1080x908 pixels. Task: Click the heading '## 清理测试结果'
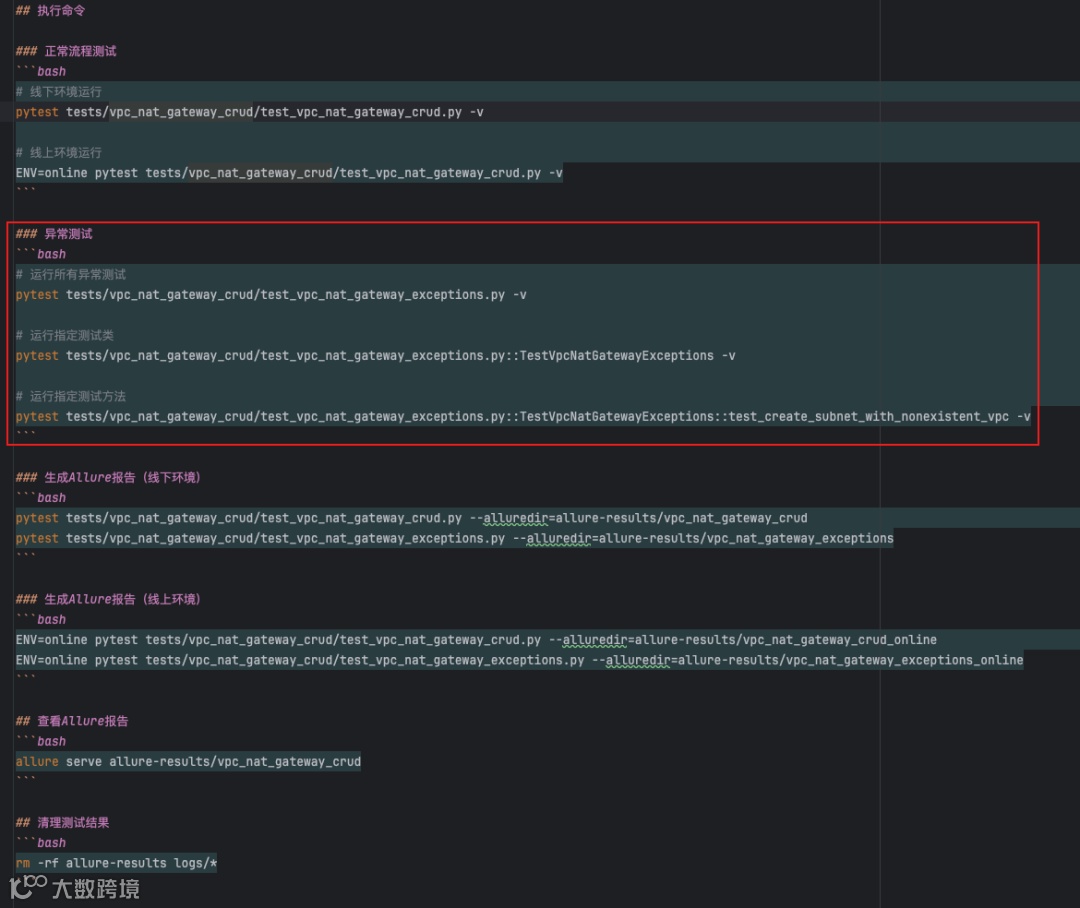(x=62, y=822)
